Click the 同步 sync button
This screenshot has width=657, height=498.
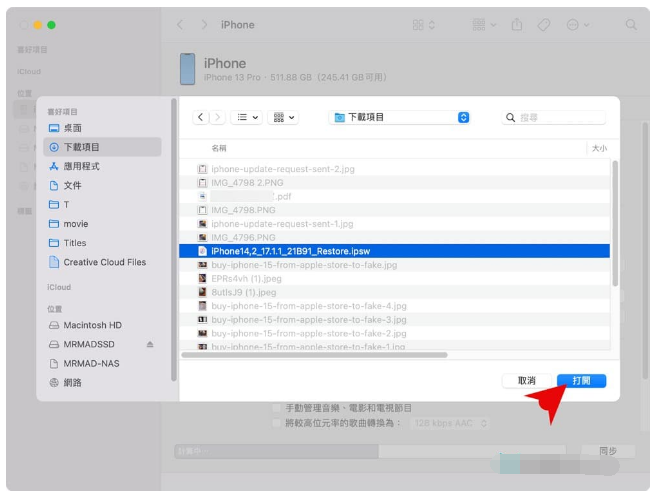point(608,451)
